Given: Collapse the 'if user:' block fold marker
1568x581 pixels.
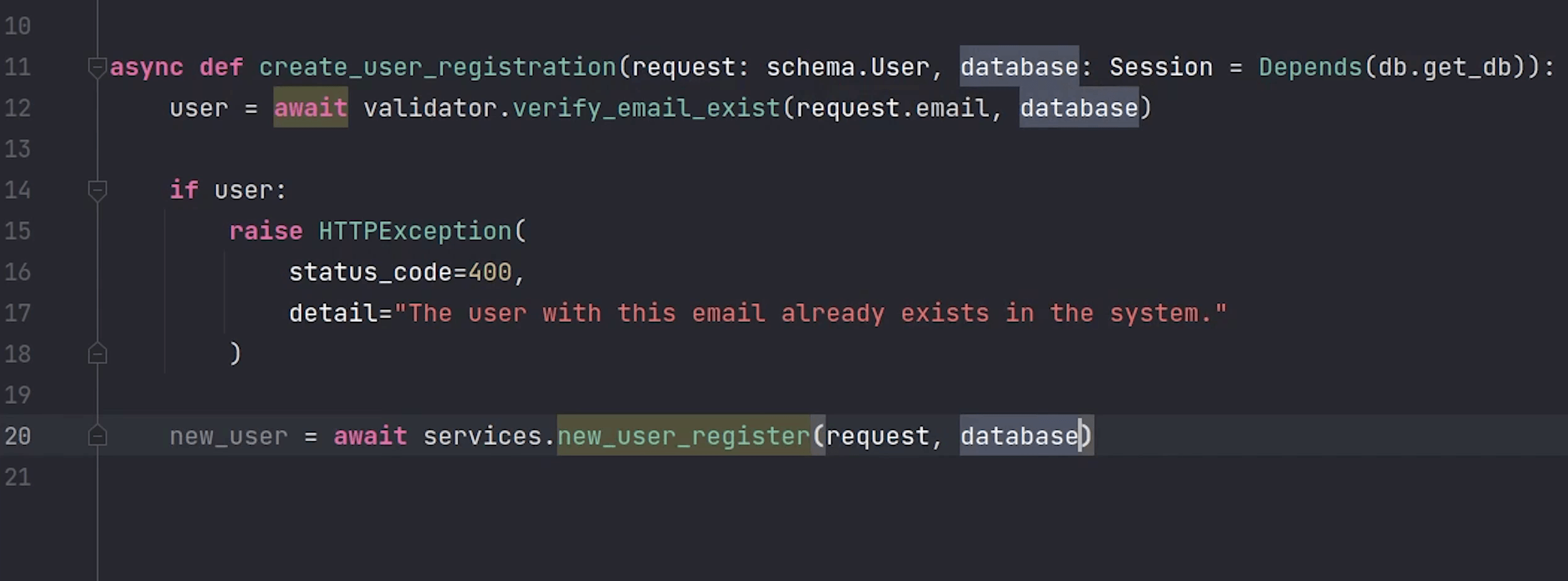Looking at the screenshot, I should [x=97, y=190].
